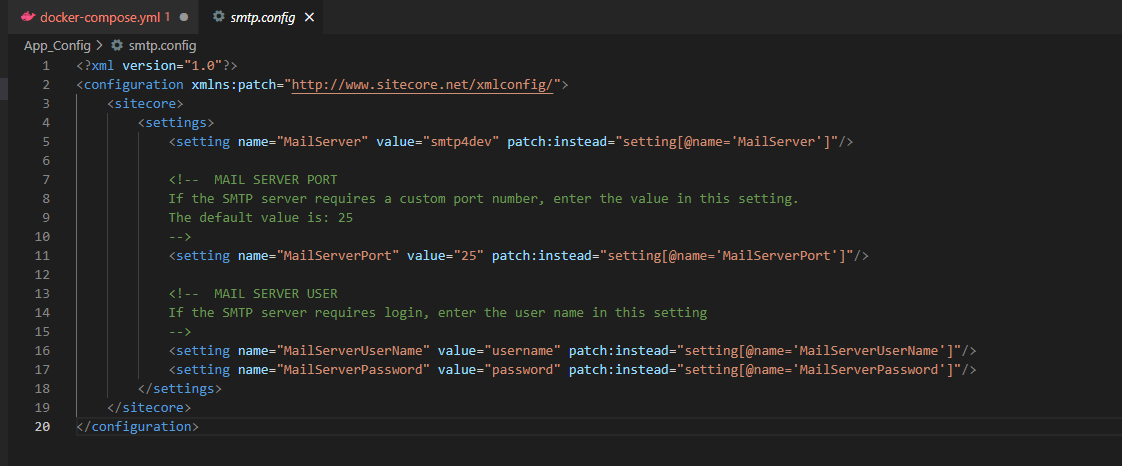
Task: Click the breadcrumb chevron separator after App_Config
Action: point(99,45)
